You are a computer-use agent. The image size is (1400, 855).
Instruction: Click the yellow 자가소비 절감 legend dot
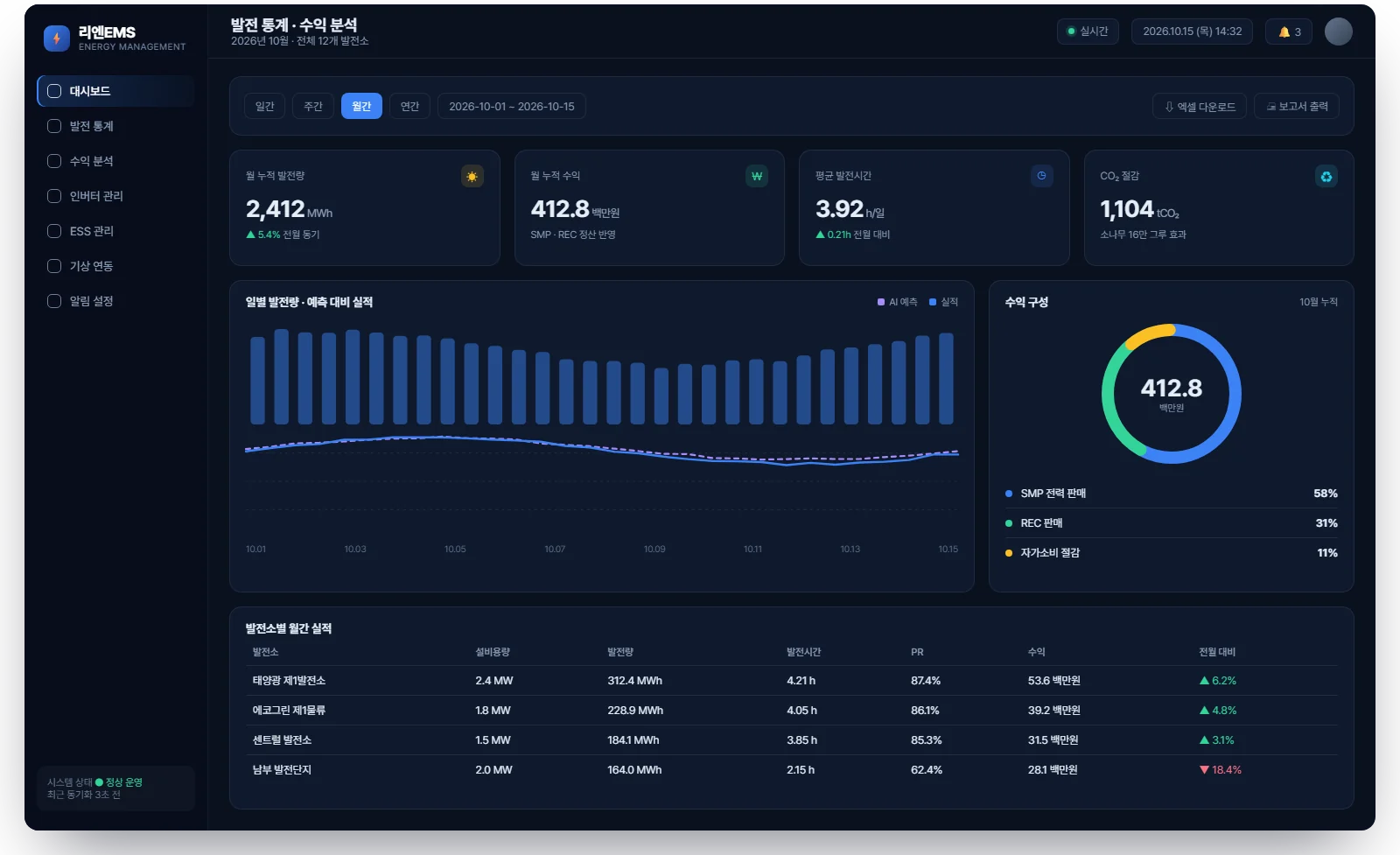(x=1009, y=553)
